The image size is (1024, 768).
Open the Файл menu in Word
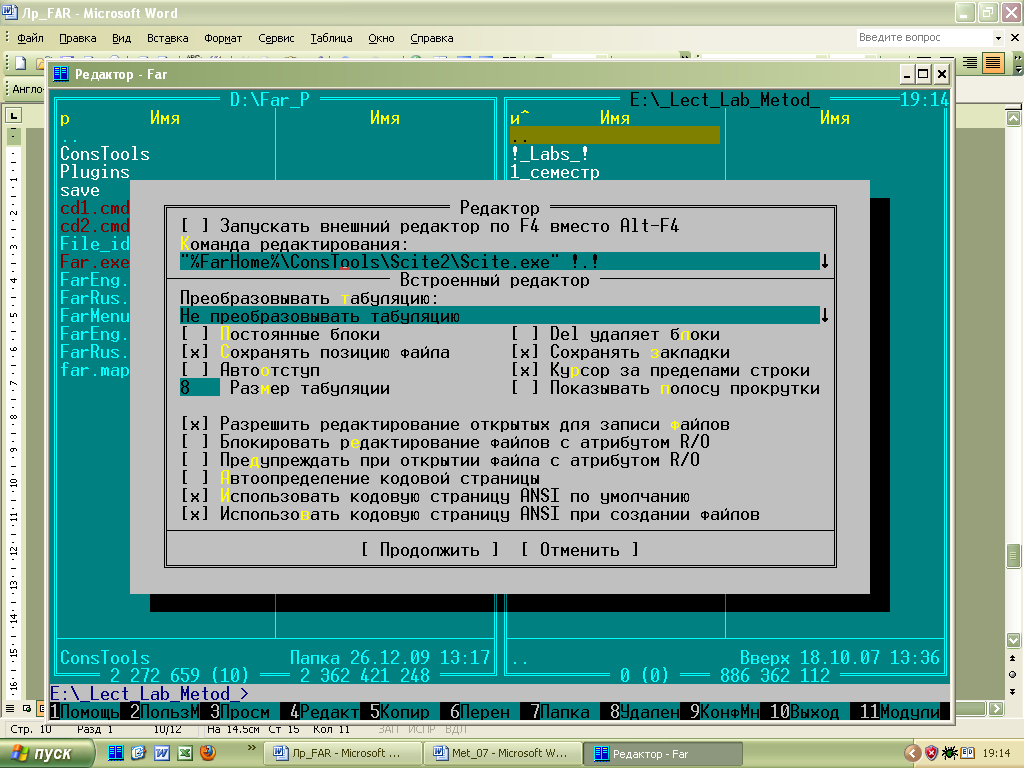tap(30, 38)
